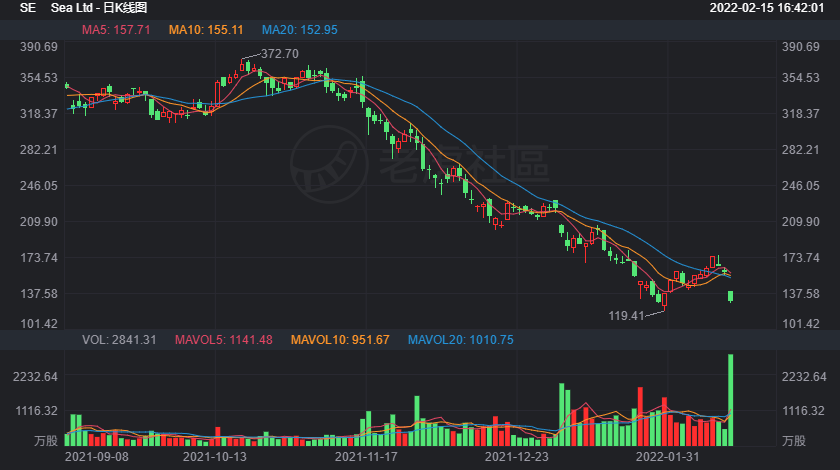
Task: Click the 2021-11-17 date label
Action: click(366, 457)
